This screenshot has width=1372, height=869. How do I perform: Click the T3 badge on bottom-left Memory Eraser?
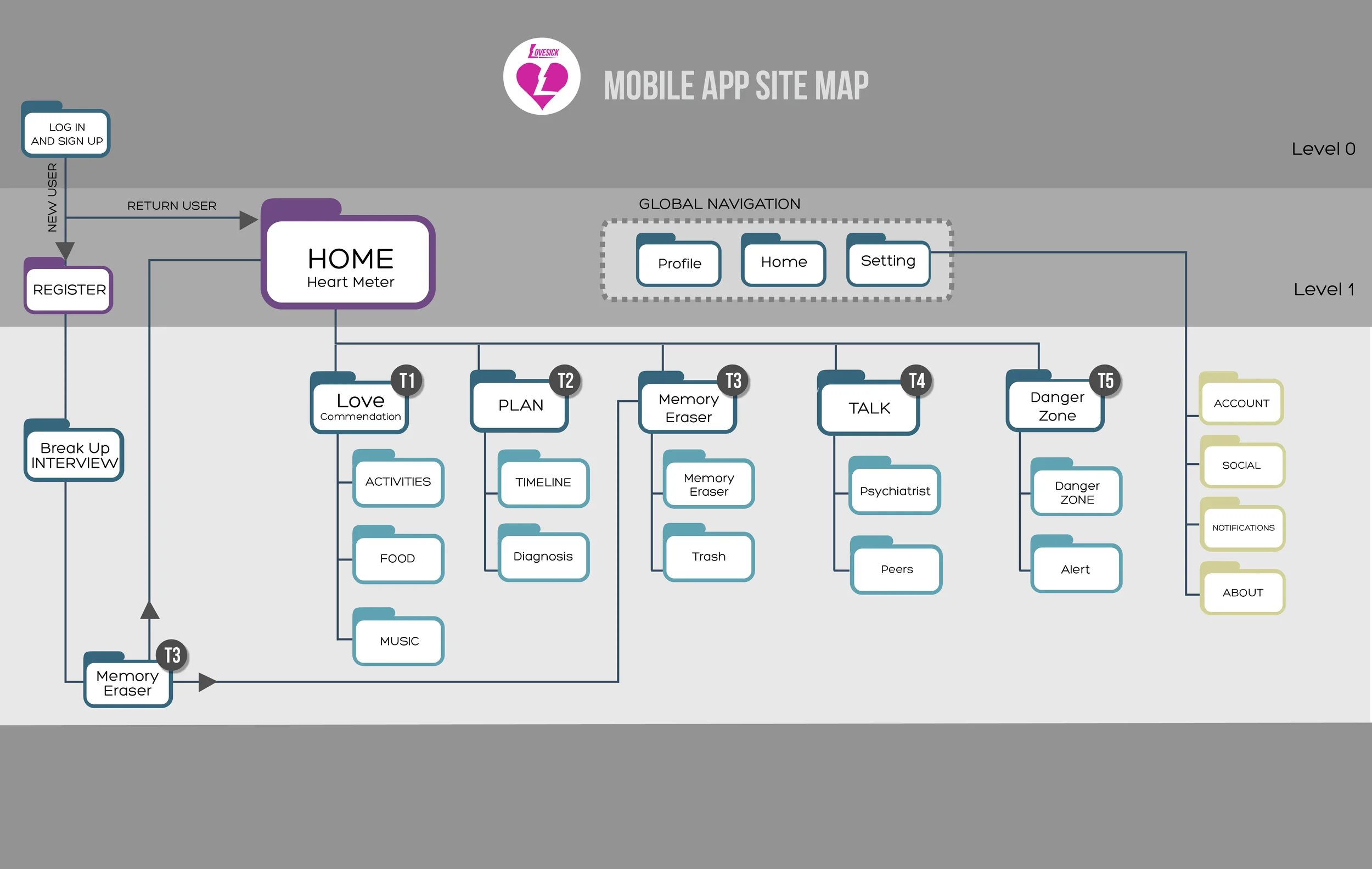click(172, 655)
